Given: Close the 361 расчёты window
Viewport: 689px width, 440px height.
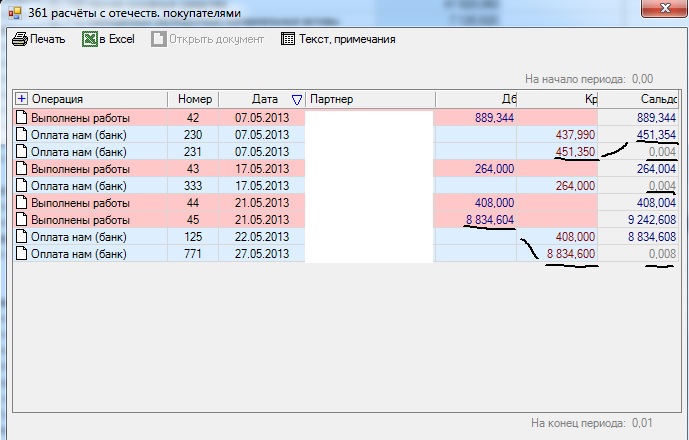Looking at the screenshot, I should [664, 8].
